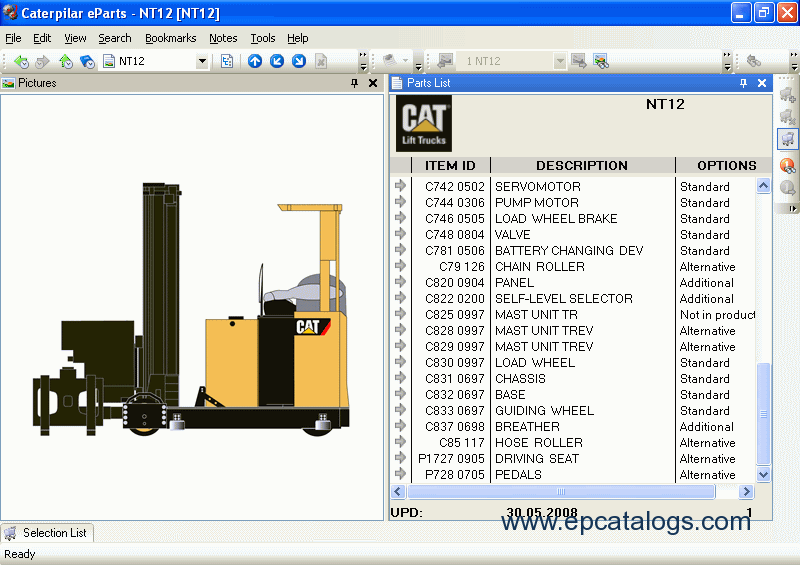
Task: Open the Help menu
Action: (297, 38)
